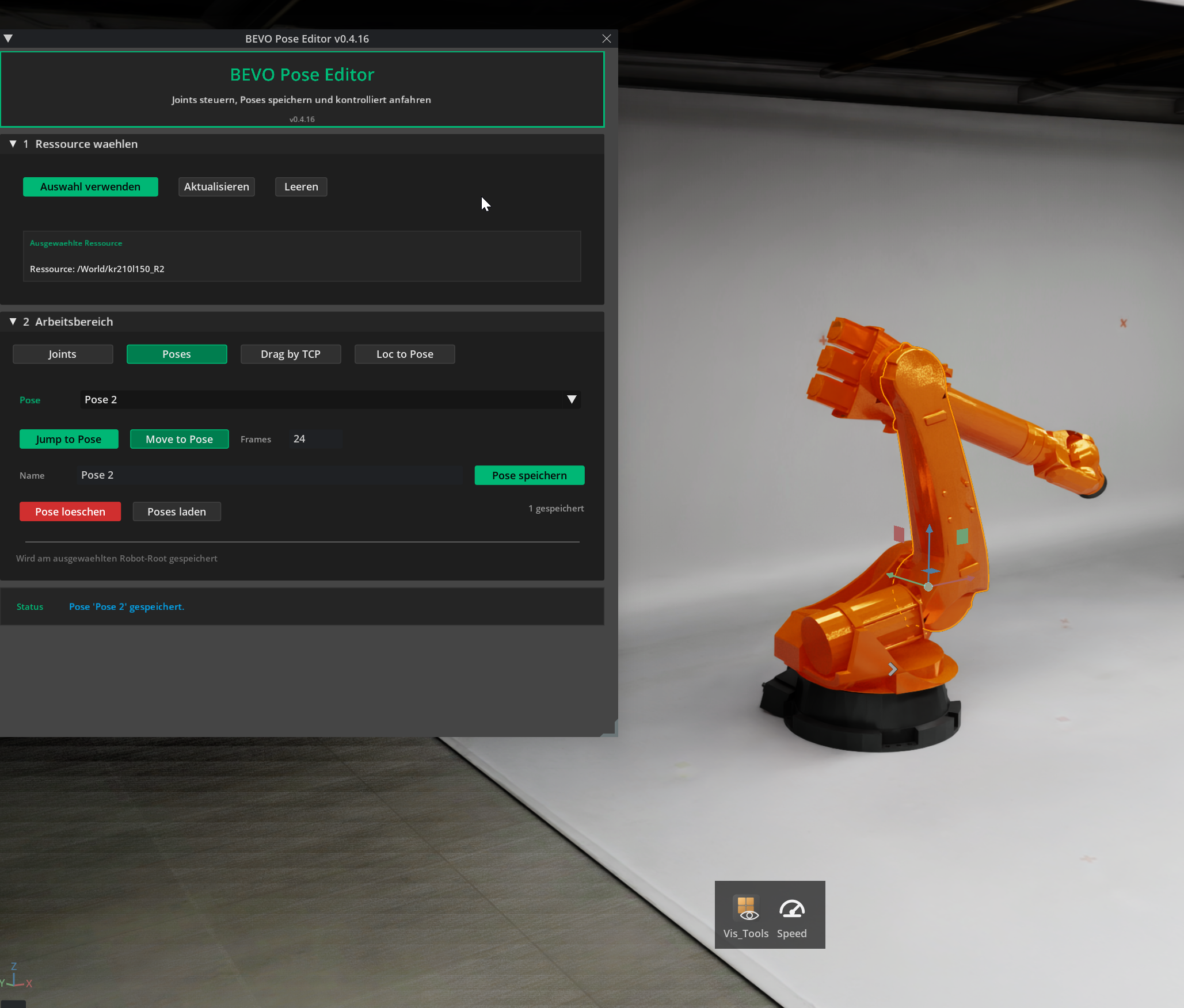The width and height of the screenshot is (1184, 1008).
Task: Switch to the Joints tab
Action: pyautogui.click(x=63, y=354)
